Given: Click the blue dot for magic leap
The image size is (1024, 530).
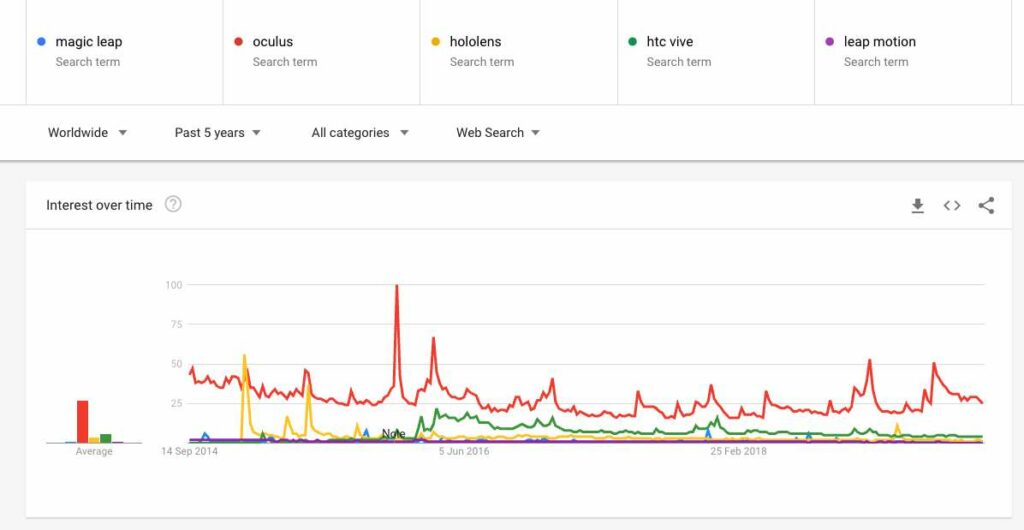Looking at the screenshot, I should tap(42, 42).
